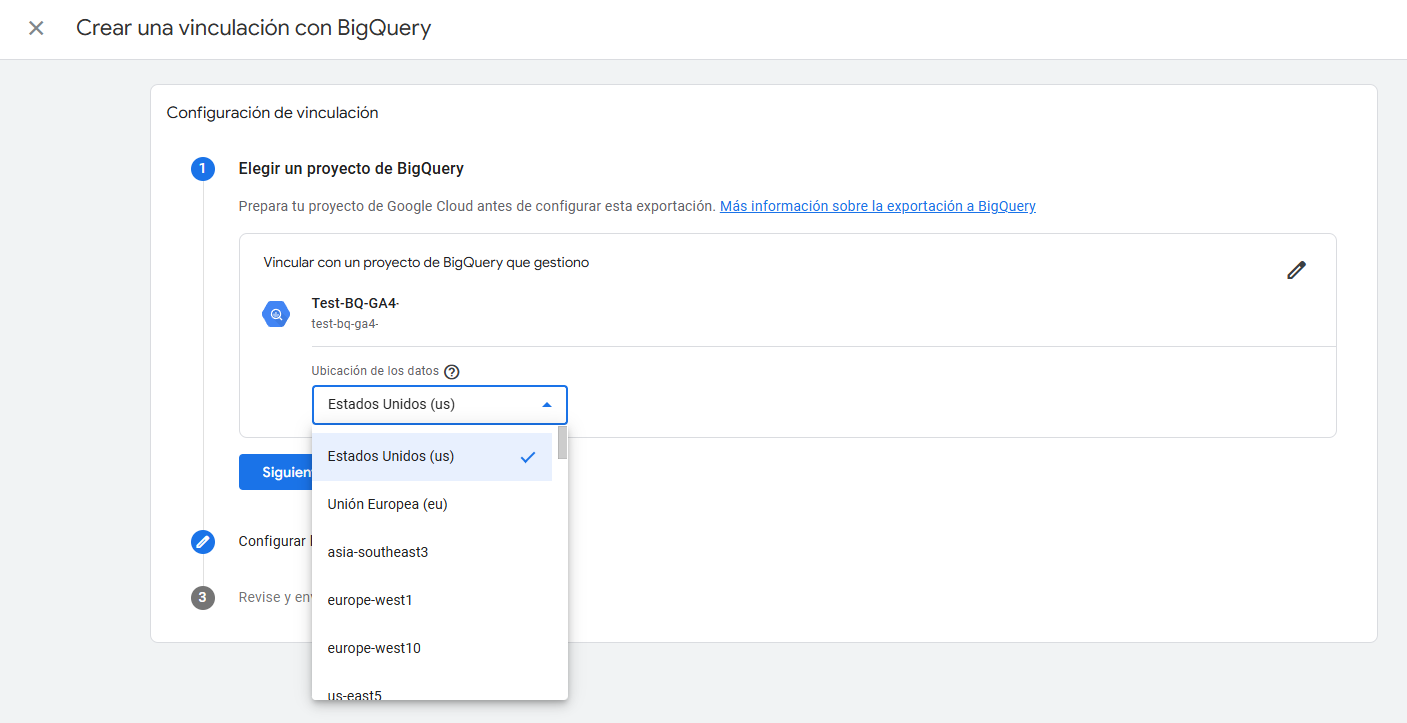
Task: Click the Test-BQ-GA4 project name
Action: (355, 304)
